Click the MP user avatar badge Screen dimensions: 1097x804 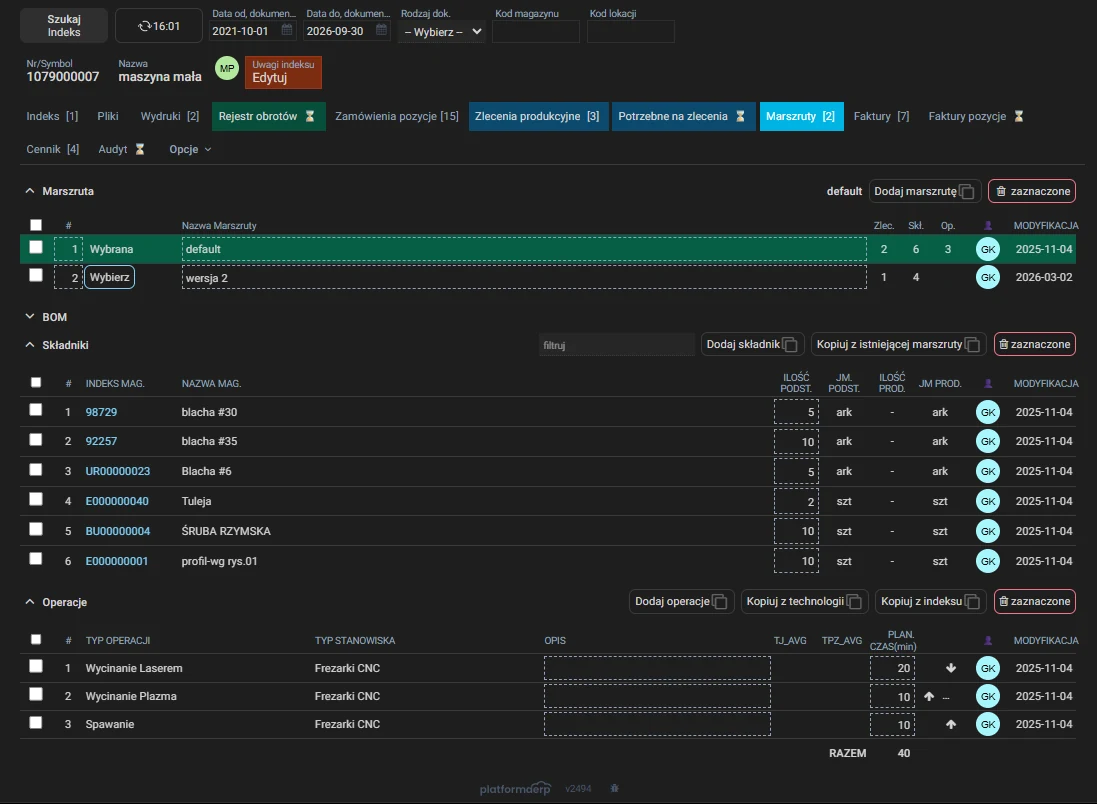click(227, 69)
